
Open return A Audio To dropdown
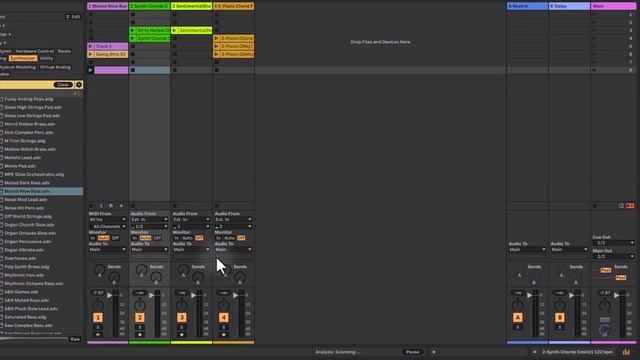tap(527, 249)
